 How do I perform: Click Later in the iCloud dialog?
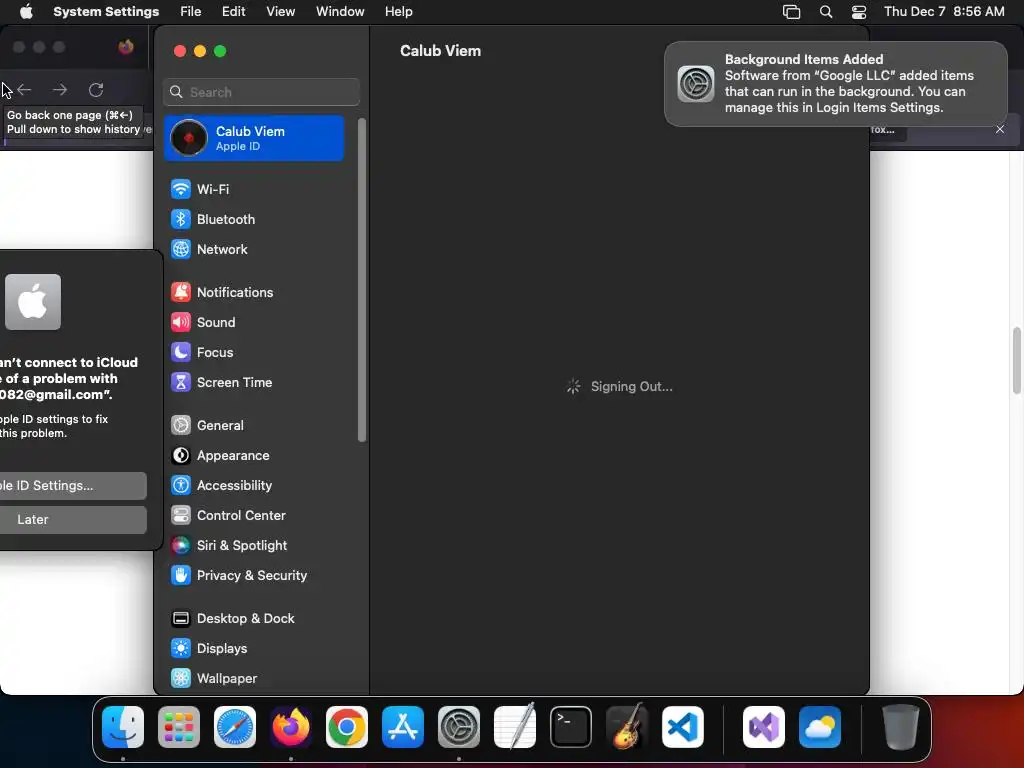click(x=73, y=520)
